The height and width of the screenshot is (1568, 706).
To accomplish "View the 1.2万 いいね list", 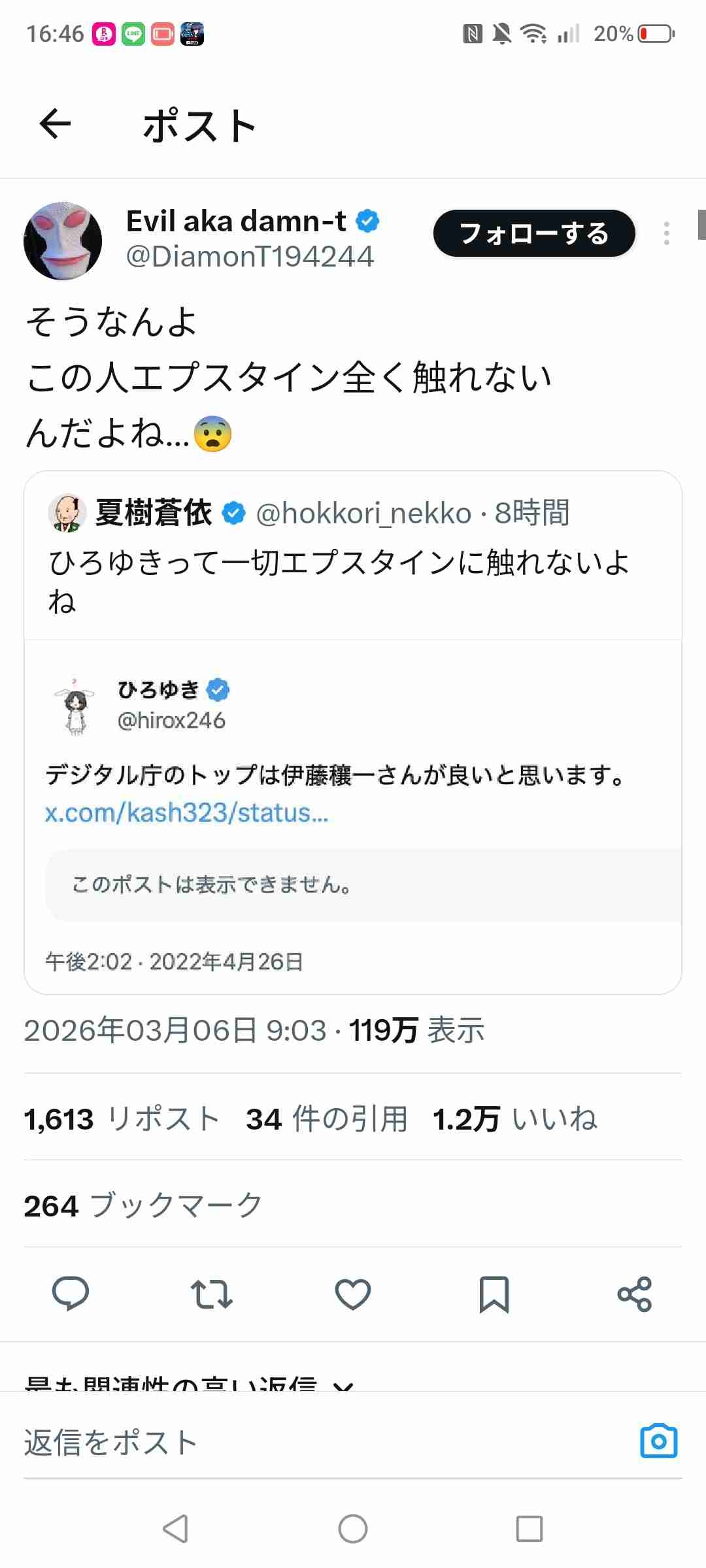I will click(514, 1119).
